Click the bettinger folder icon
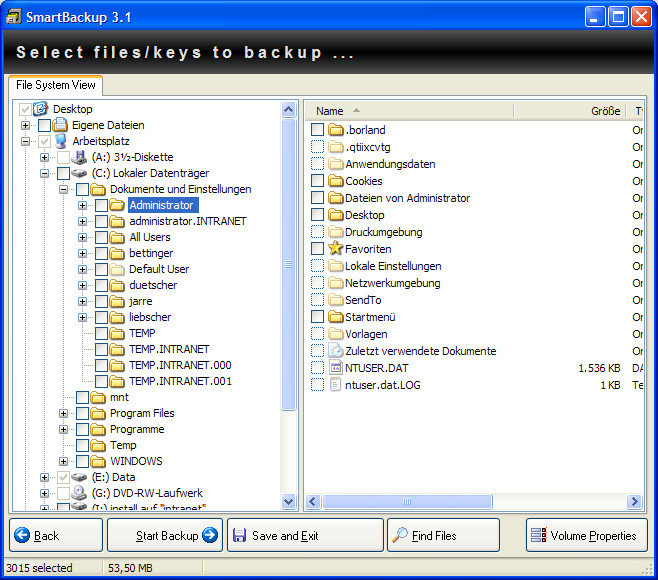The width and height of the screenshot is (658, 580). (x=117, y=253)
